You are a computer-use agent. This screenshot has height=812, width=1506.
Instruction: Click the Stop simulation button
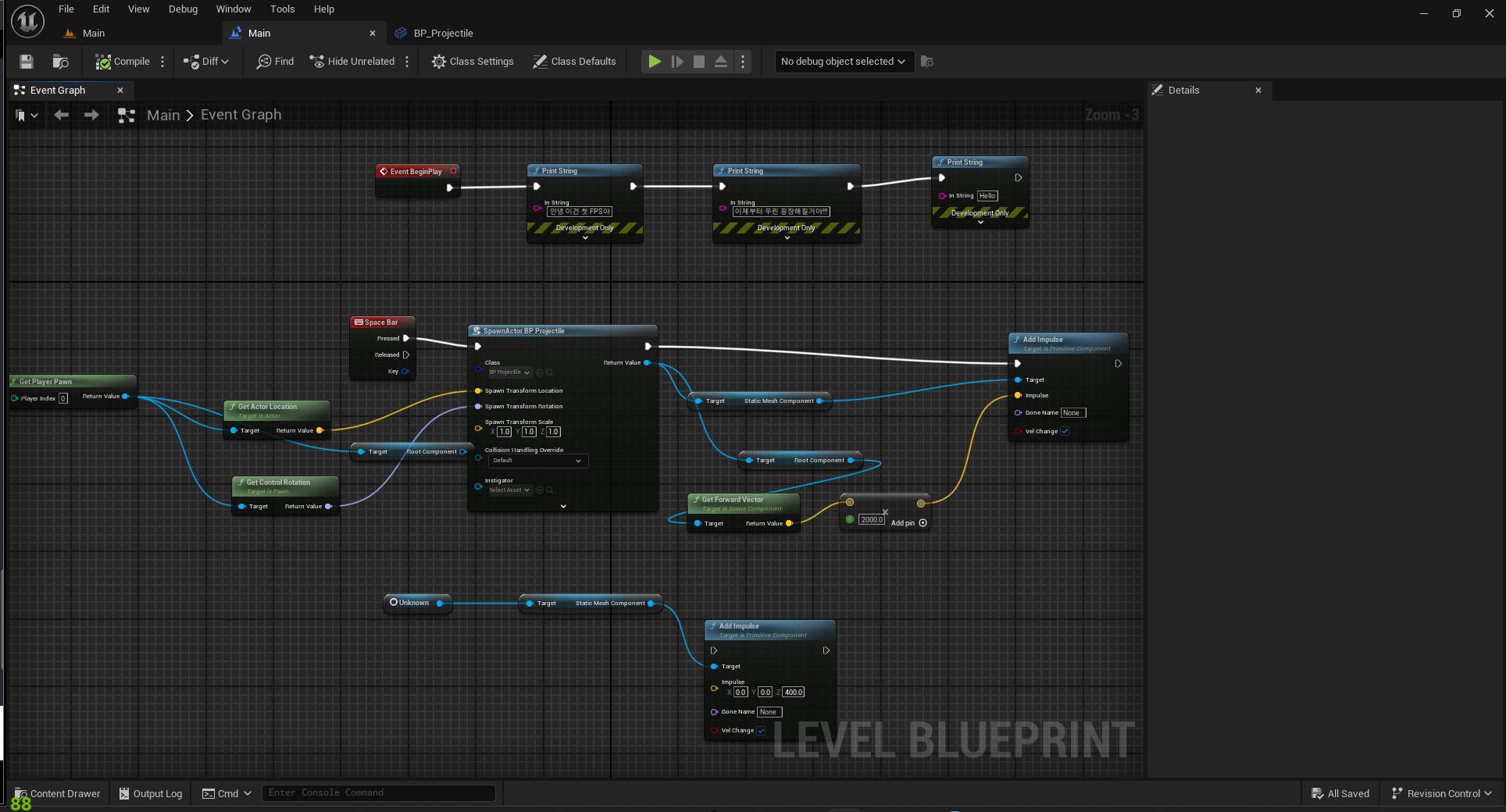699,62
